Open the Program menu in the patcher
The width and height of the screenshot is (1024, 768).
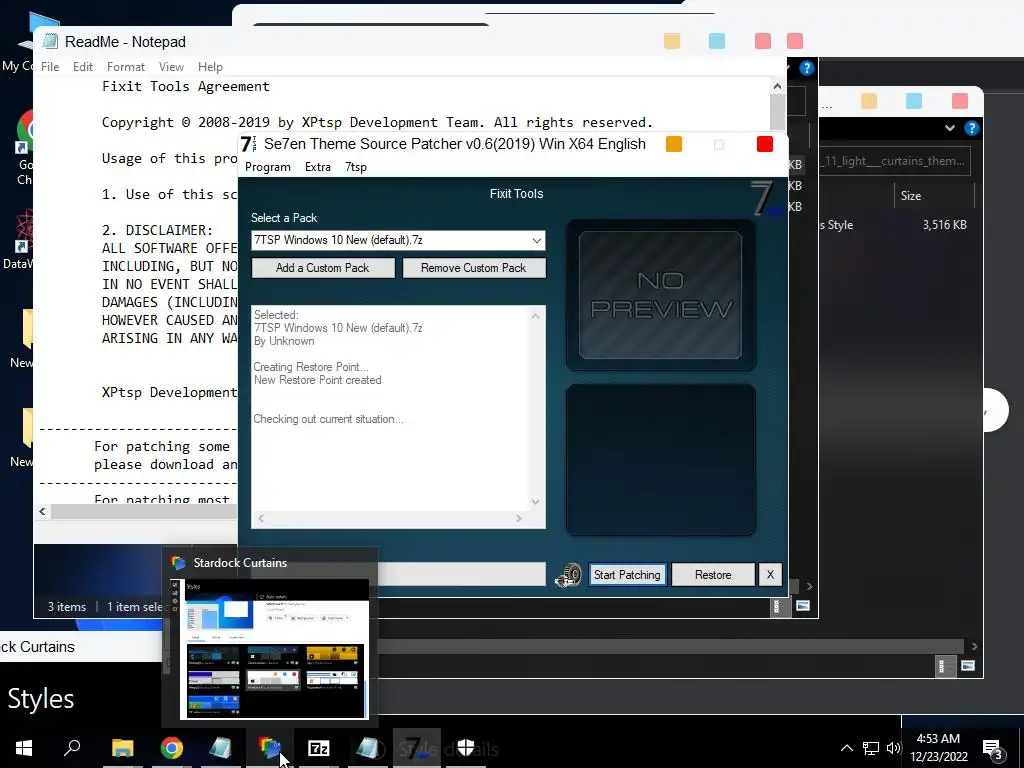tap(268, 167)
